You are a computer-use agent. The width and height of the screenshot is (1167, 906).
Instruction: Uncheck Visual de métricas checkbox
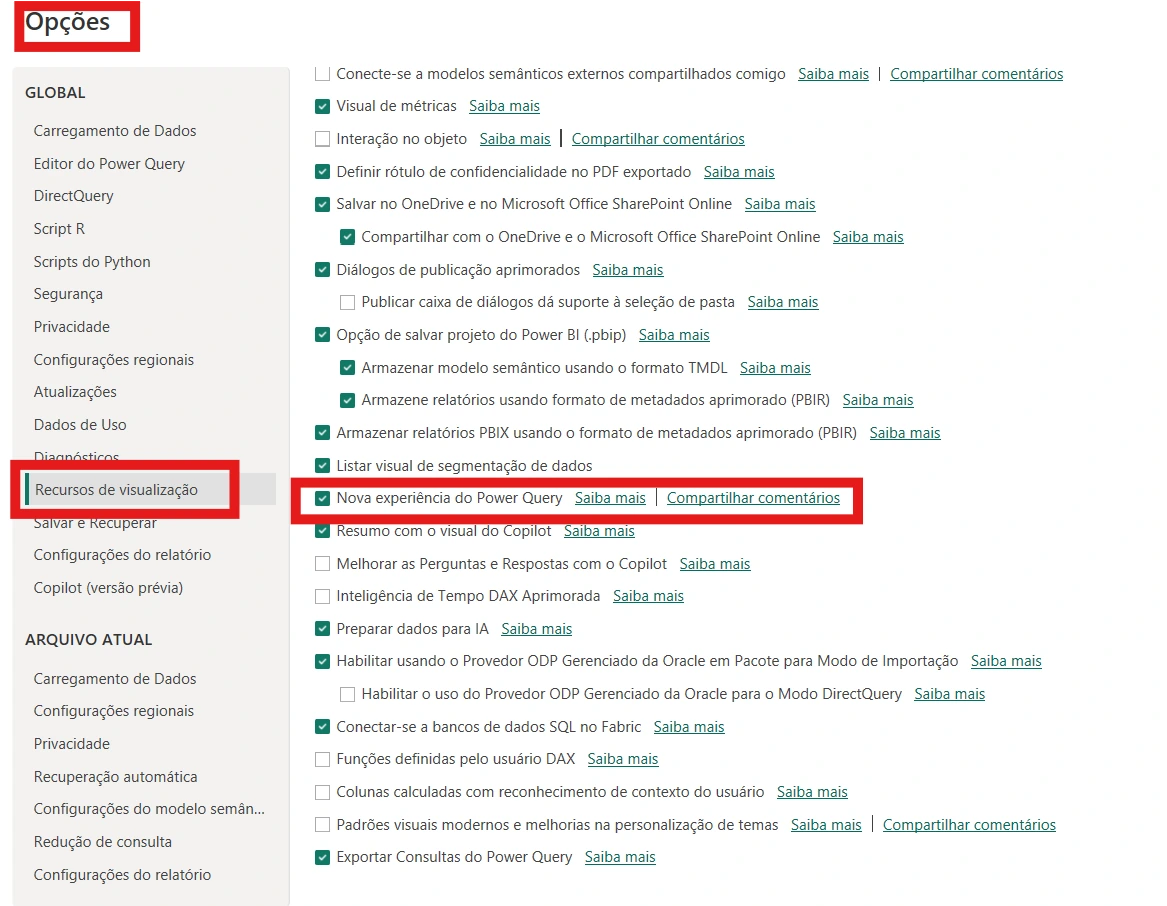(x=322, y=106)
